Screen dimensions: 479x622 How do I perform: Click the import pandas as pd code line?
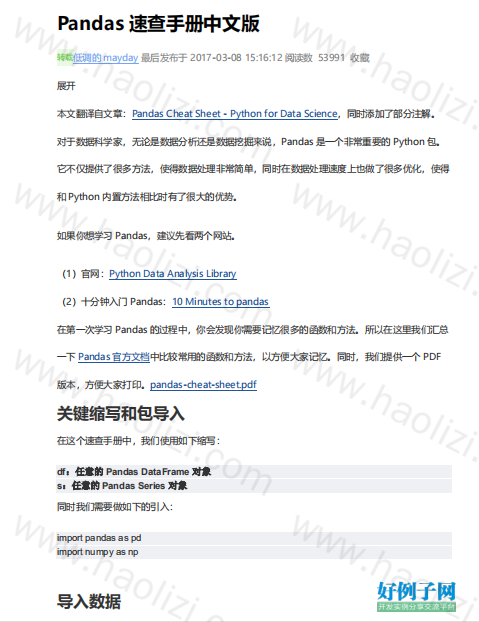pyautogui.click(x=254, y=538)
